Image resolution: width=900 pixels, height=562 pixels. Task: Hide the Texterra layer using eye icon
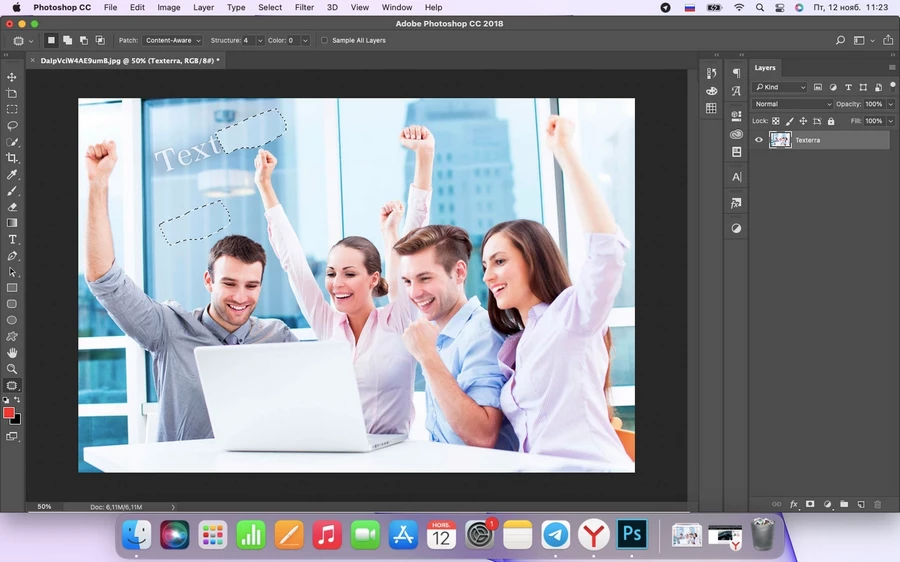(759, 140)
